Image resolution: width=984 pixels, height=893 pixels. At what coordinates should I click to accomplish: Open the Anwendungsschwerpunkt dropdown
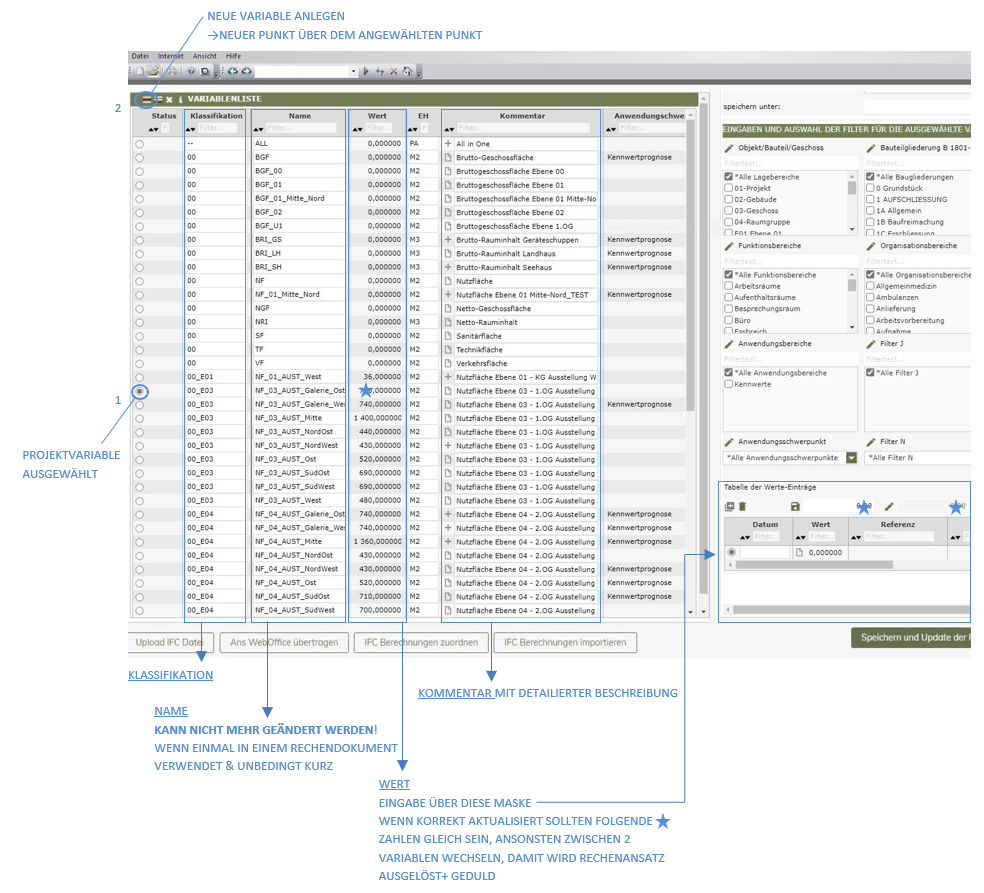(x=851, y=458)
